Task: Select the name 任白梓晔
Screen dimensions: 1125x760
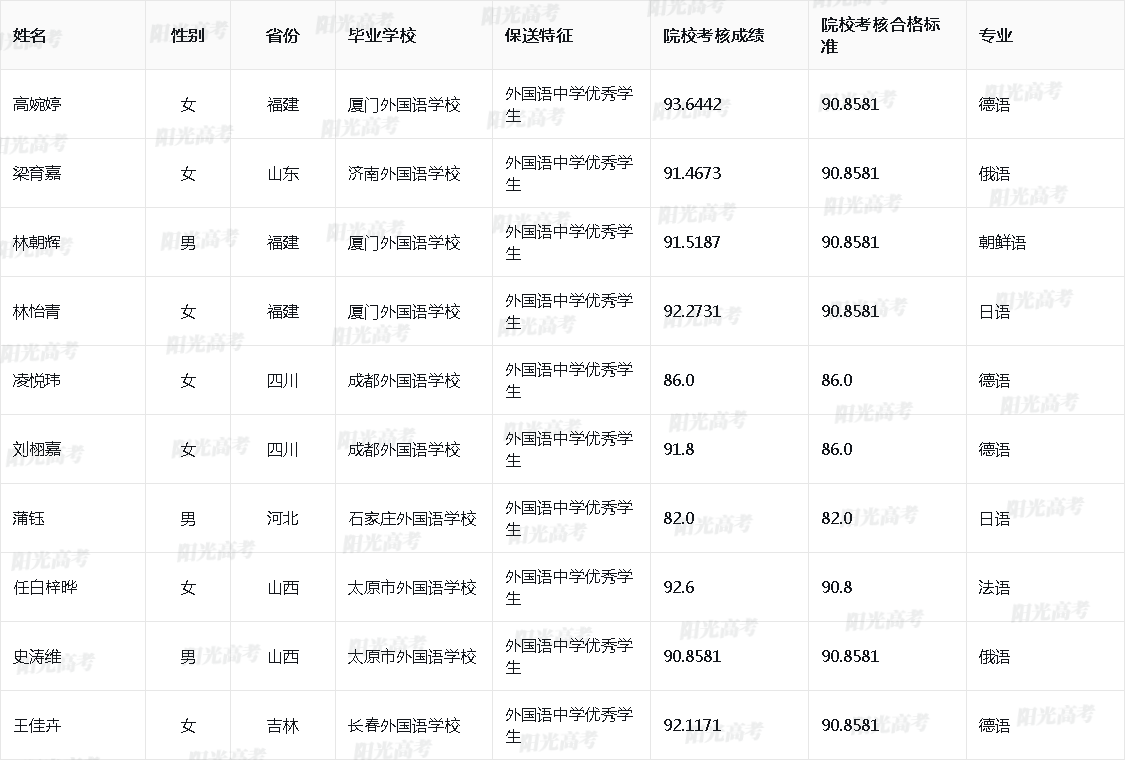Action: (45, 587)
